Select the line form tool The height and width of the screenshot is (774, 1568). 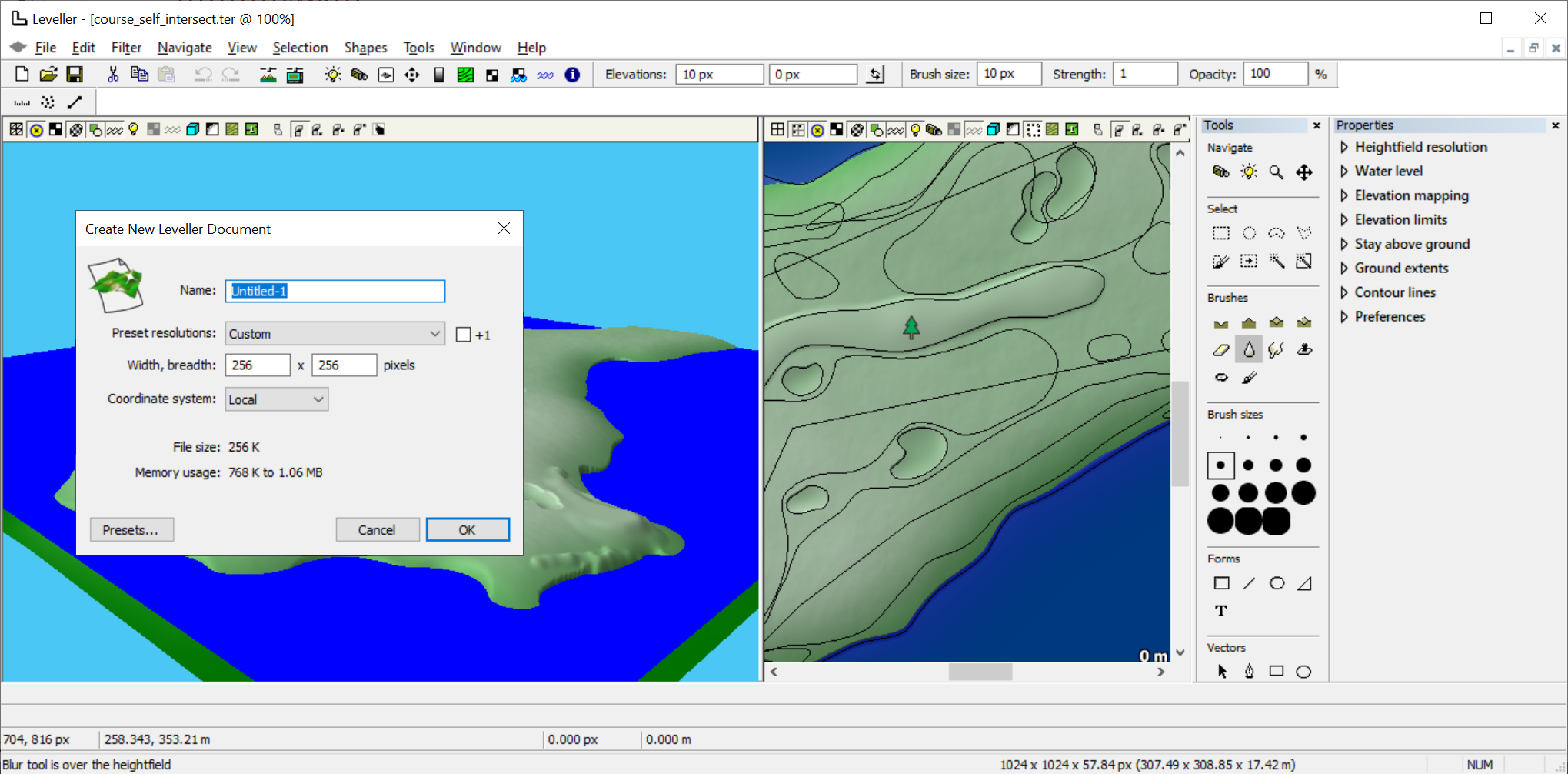pyautogui.click(x=1249, y=583)
